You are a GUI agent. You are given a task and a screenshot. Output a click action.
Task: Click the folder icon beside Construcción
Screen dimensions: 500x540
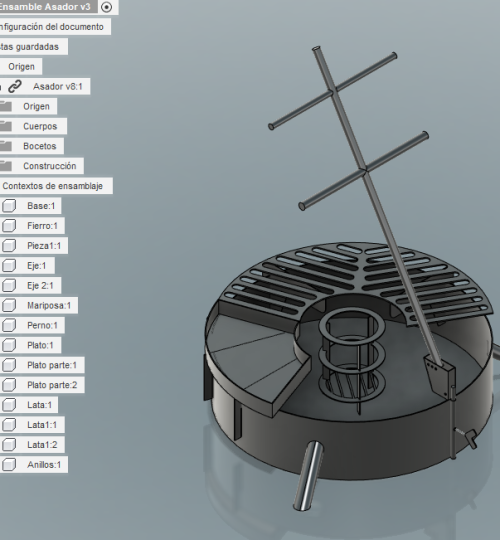click(x=6, y=166)
